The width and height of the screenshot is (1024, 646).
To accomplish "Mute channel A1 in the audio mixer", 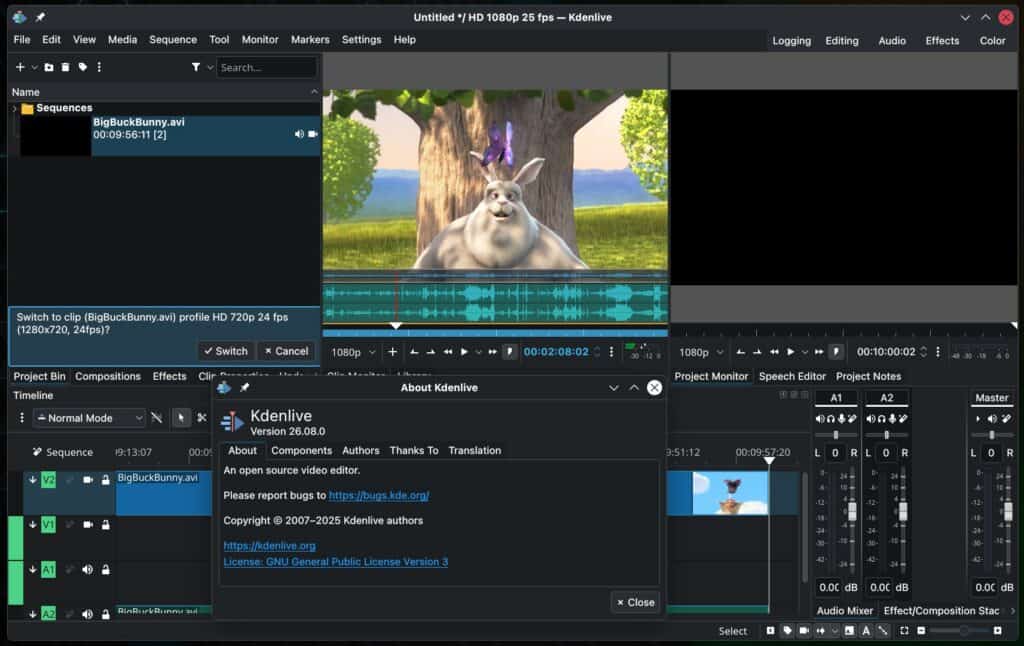I will tap(820, 419).
